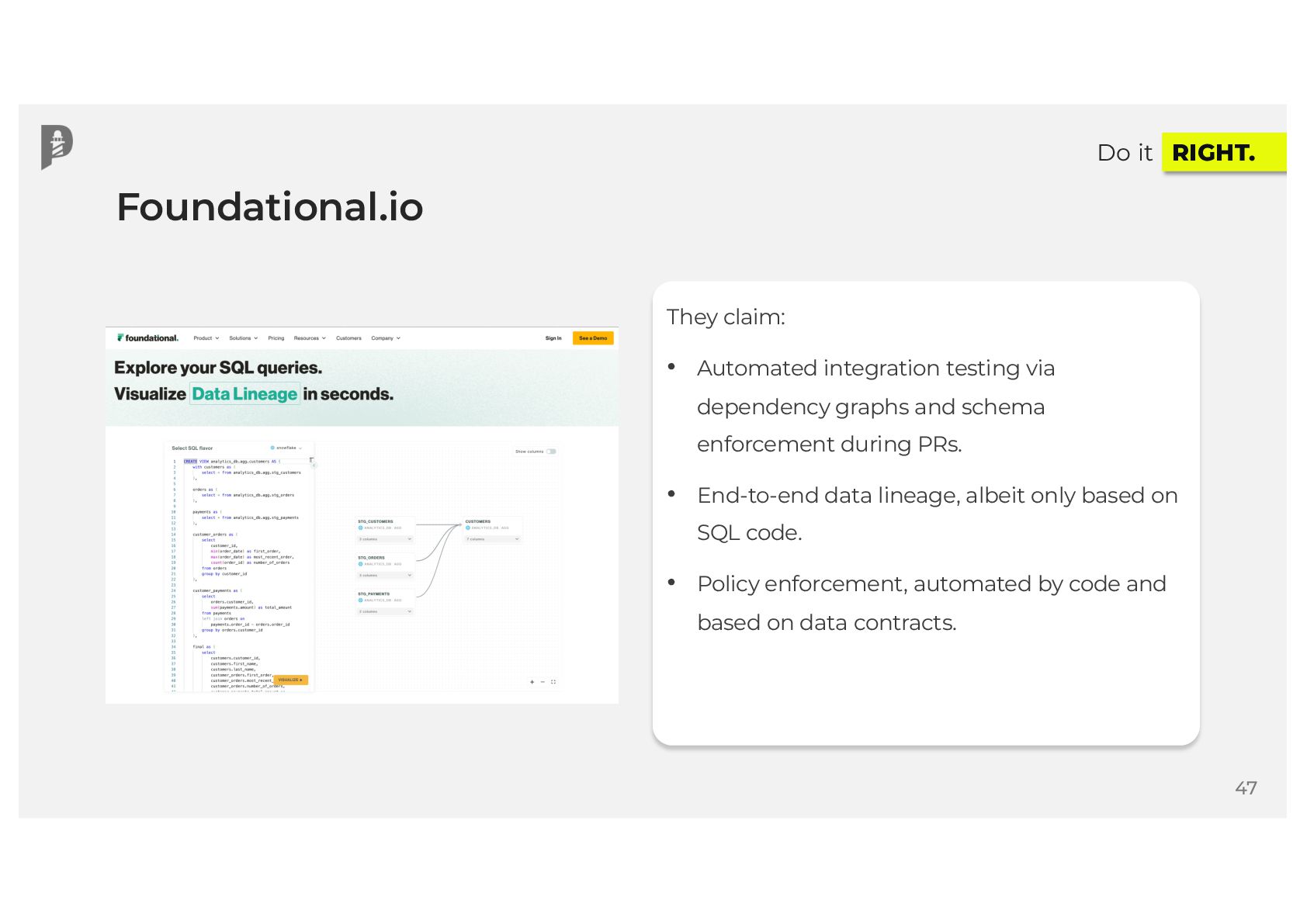1307x924 pixels.
Task: Click the orange VISUALIZE button
Action: tap(291, 680)
